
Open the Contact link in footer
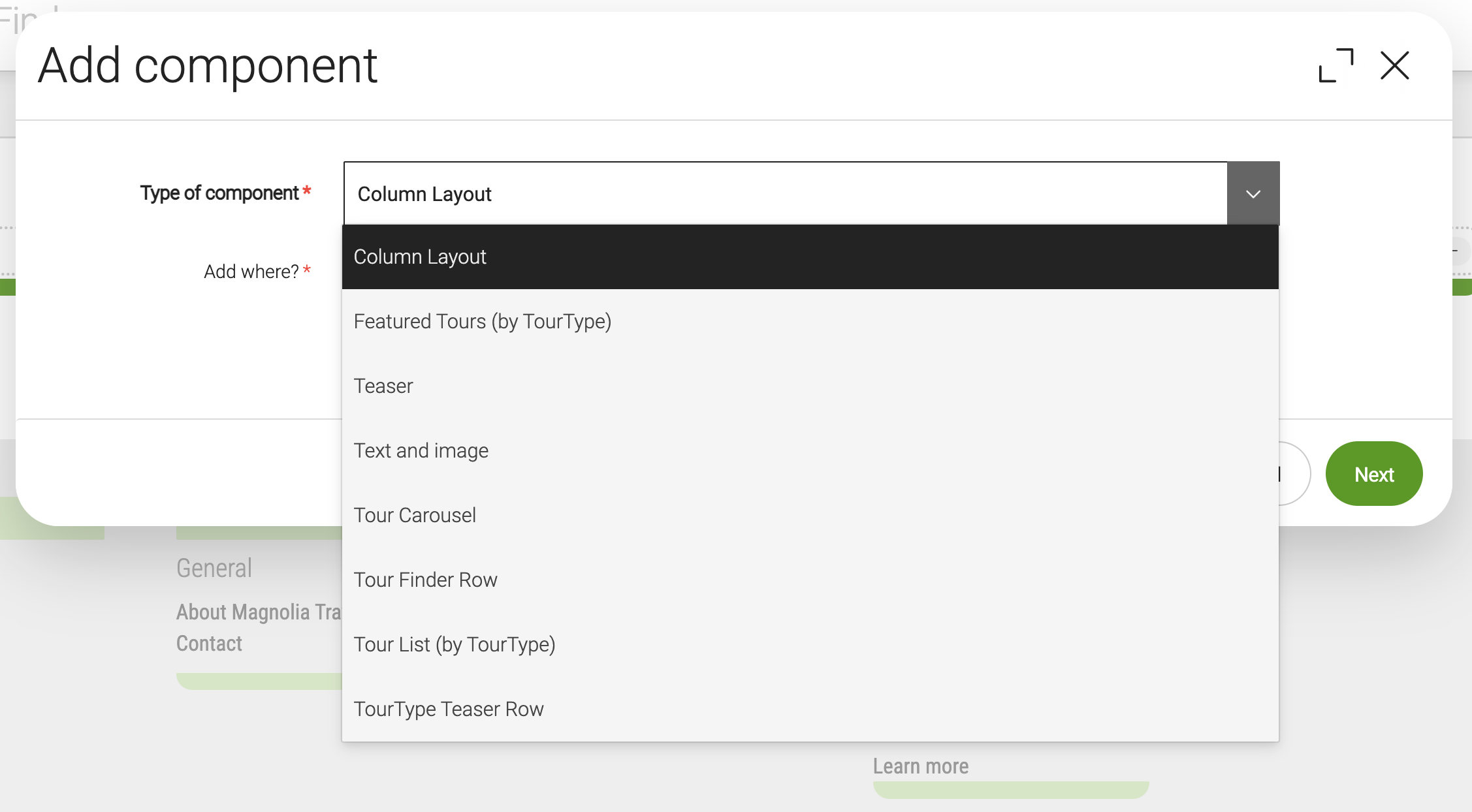click(x=209, y=644)
